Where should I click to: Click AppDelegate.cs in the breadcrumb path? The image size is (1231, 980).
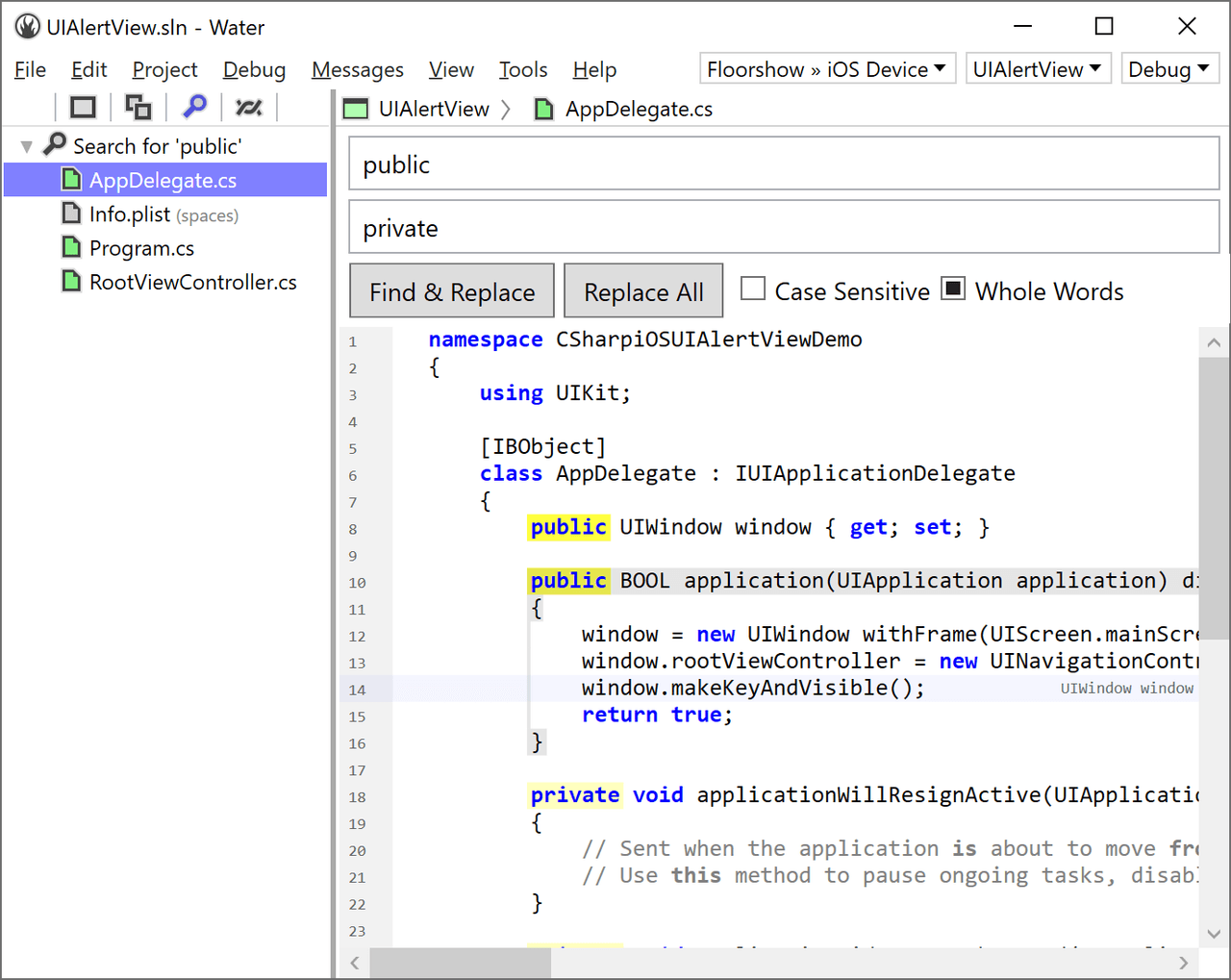click(639, 109)
